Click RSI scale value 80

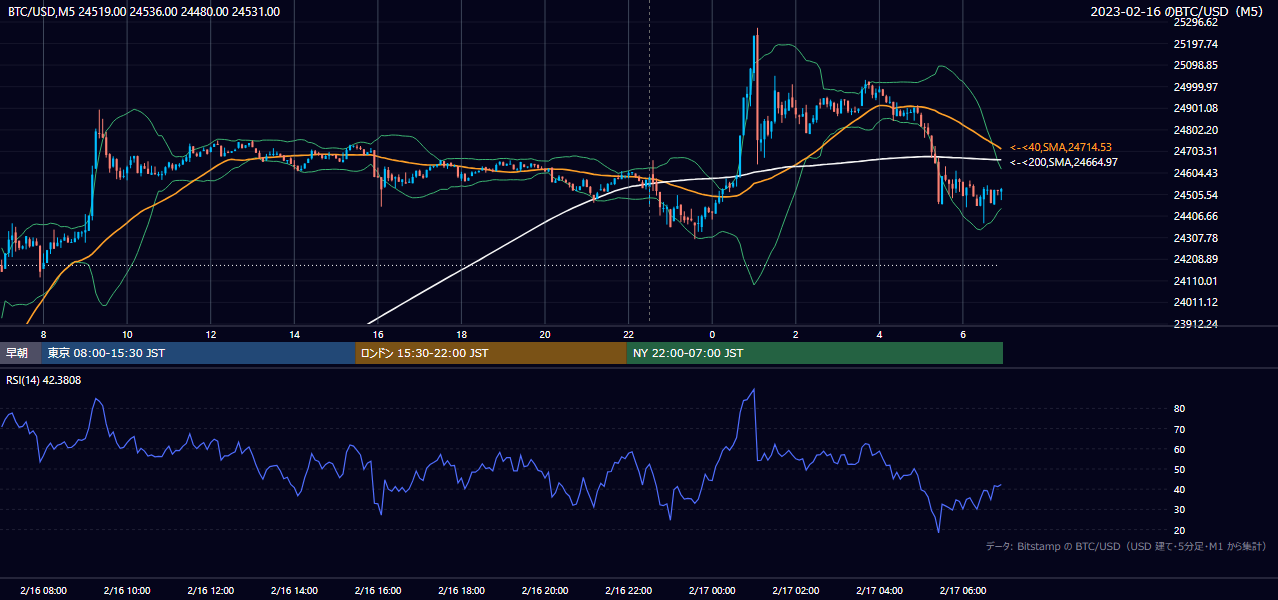(1180, 409)
